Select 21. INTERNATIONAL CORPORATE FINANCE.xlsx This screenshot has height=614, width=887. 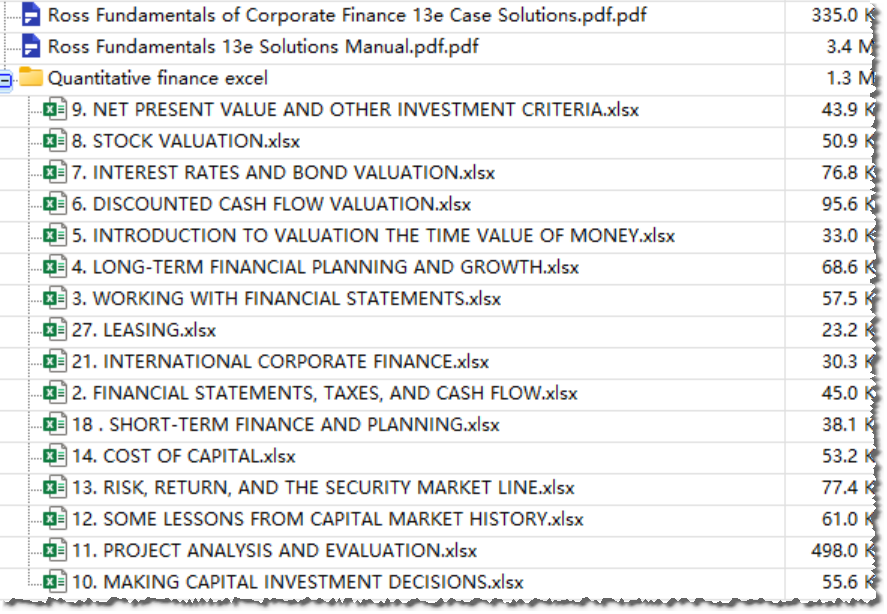click(x=280, y=362)
